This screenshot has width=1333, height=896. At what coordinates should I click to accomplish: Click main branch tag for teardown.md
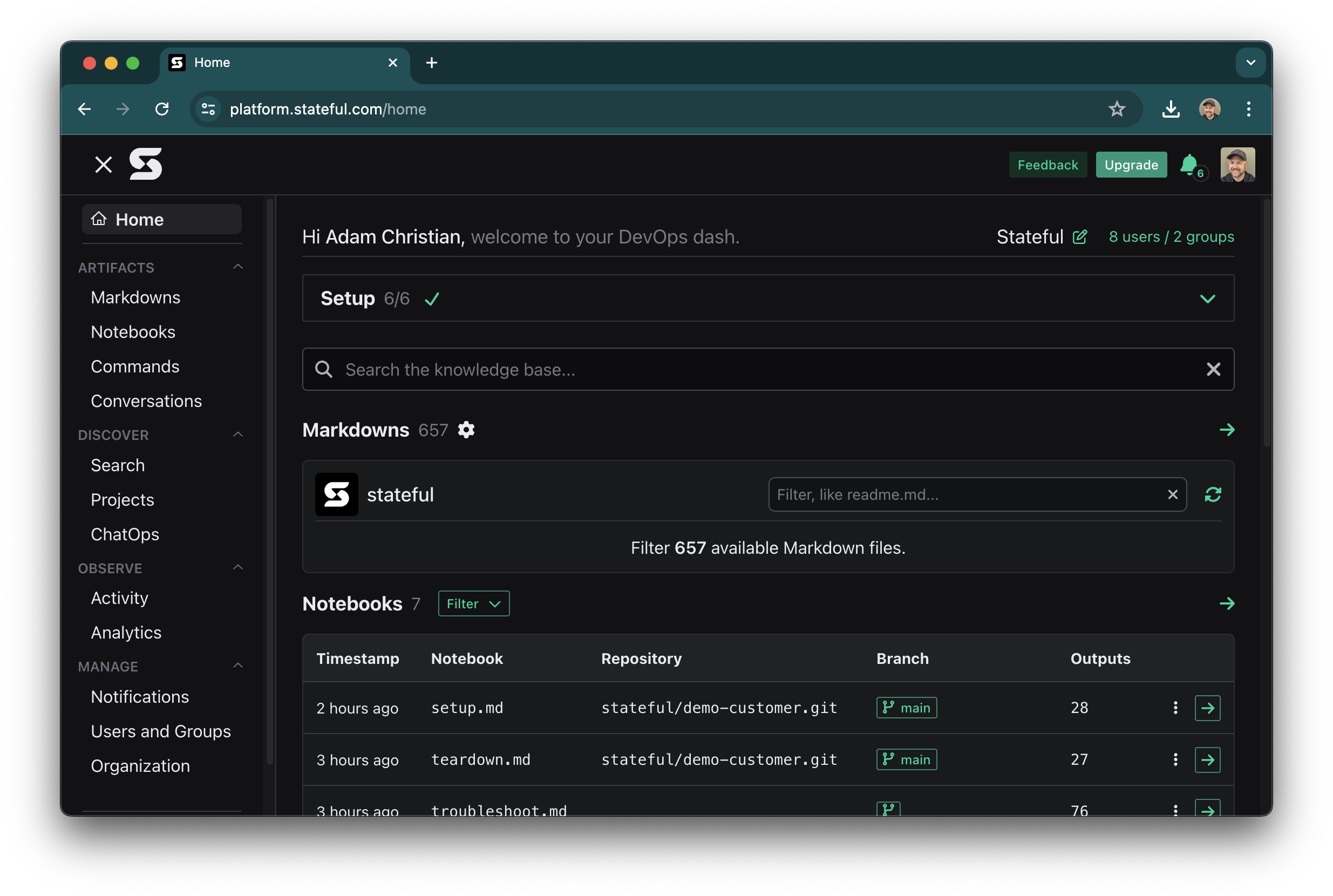coord(906,759)
